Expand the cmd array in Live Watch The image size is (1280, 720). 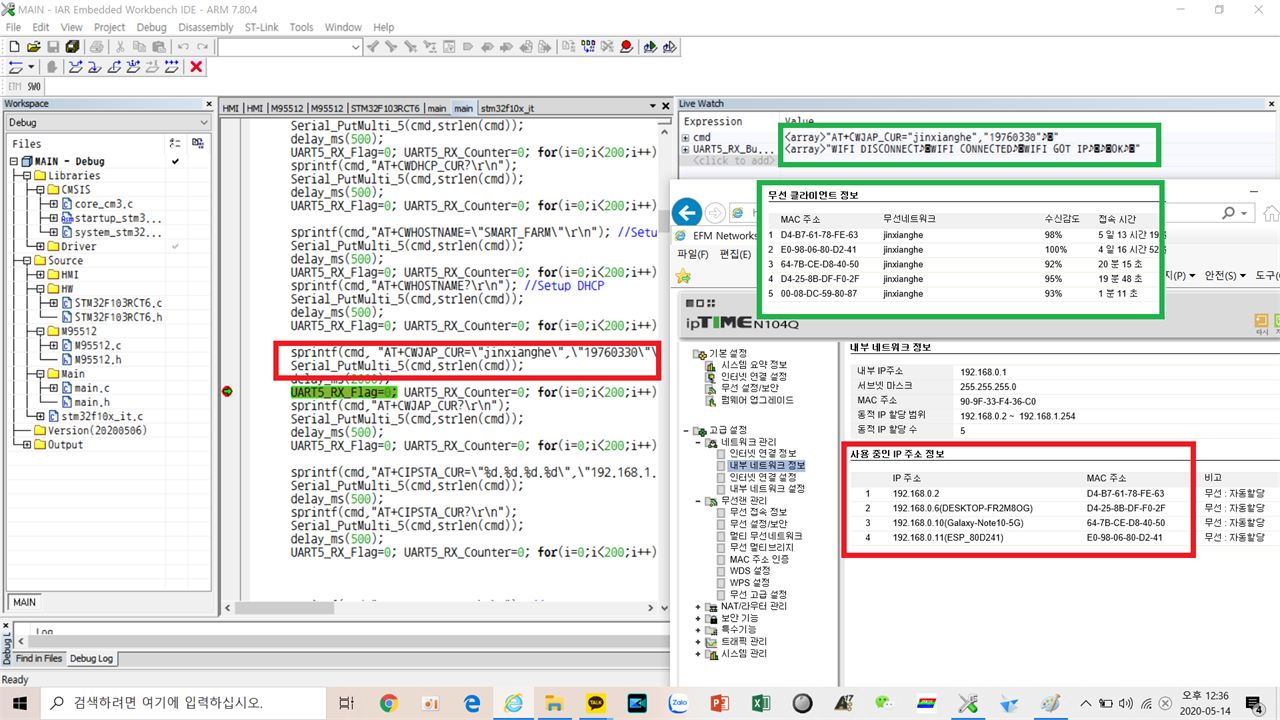pyautogui.click(x=685, y=137)
